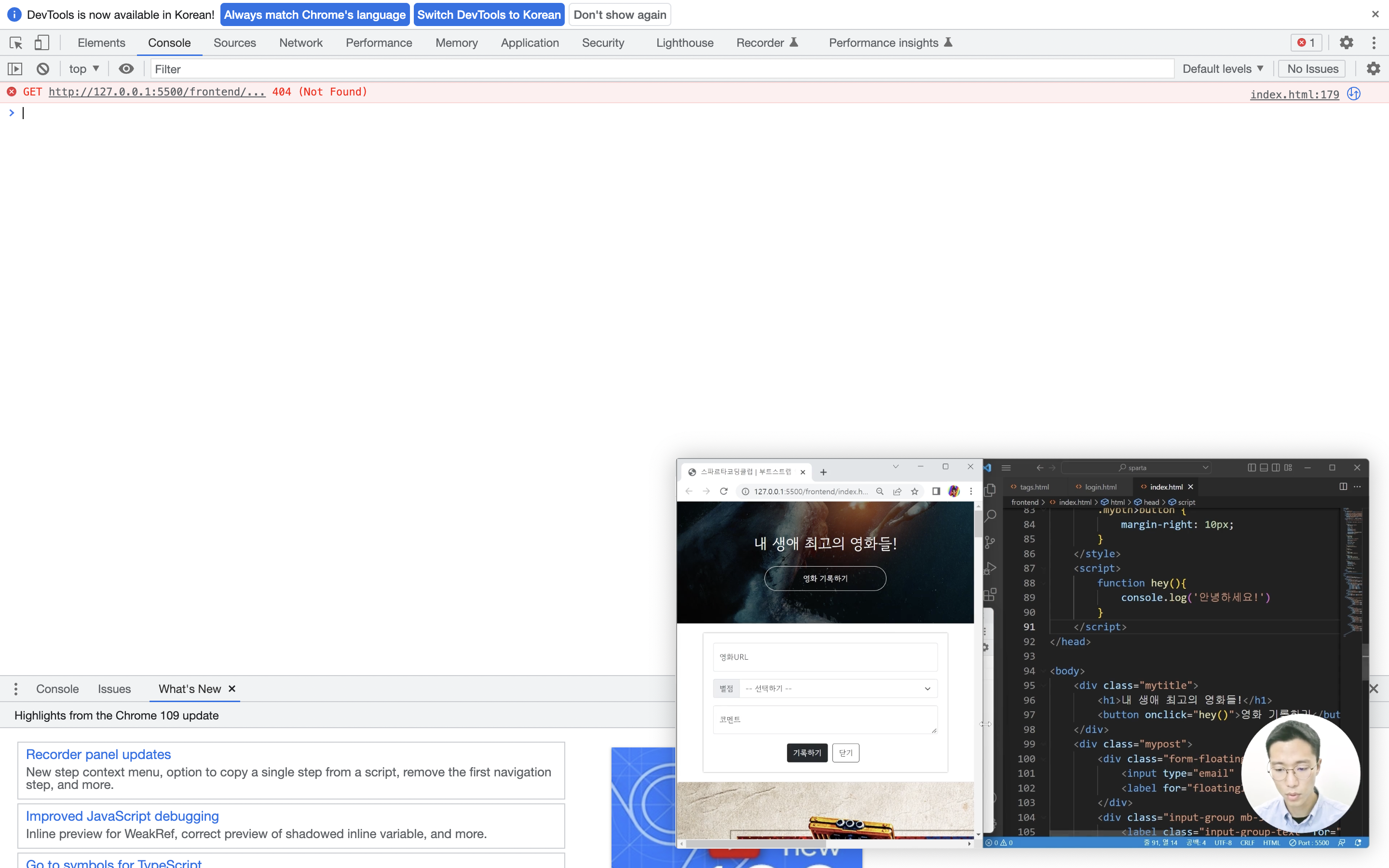This screenshot has height=868, width=1389.
Task: Select the drawer Issues tab
Action: click(x=114, y=689)
